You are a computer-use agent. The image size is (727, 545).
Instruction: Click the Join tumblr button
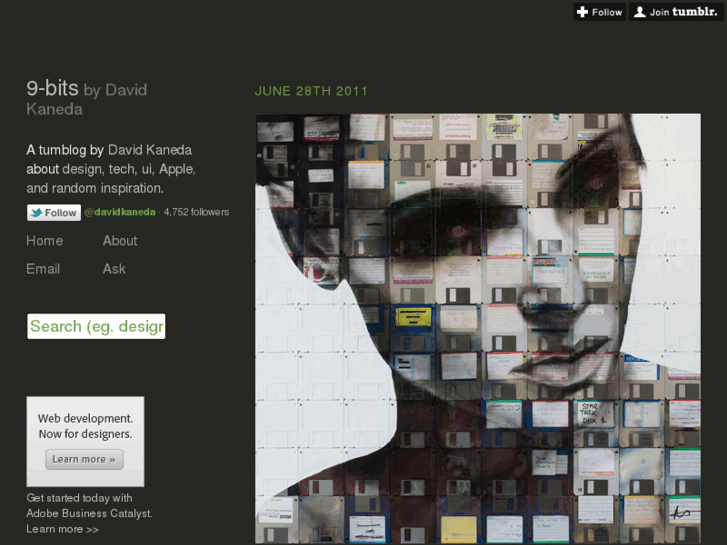(x=676, y=12)
